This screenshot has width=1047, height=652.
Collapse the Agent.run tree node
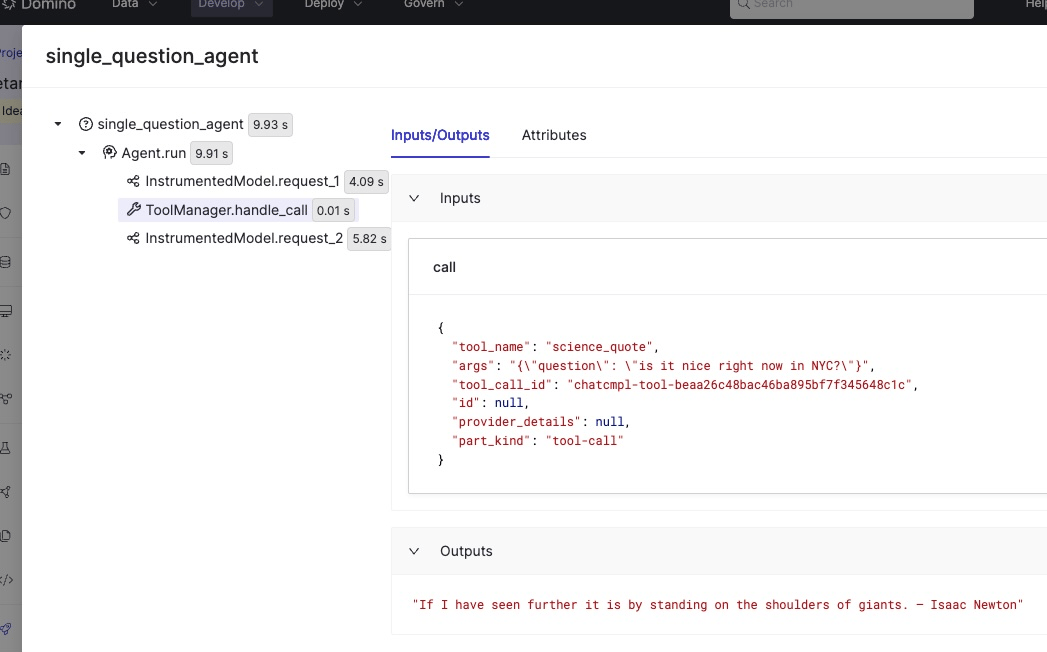[82, 153]
